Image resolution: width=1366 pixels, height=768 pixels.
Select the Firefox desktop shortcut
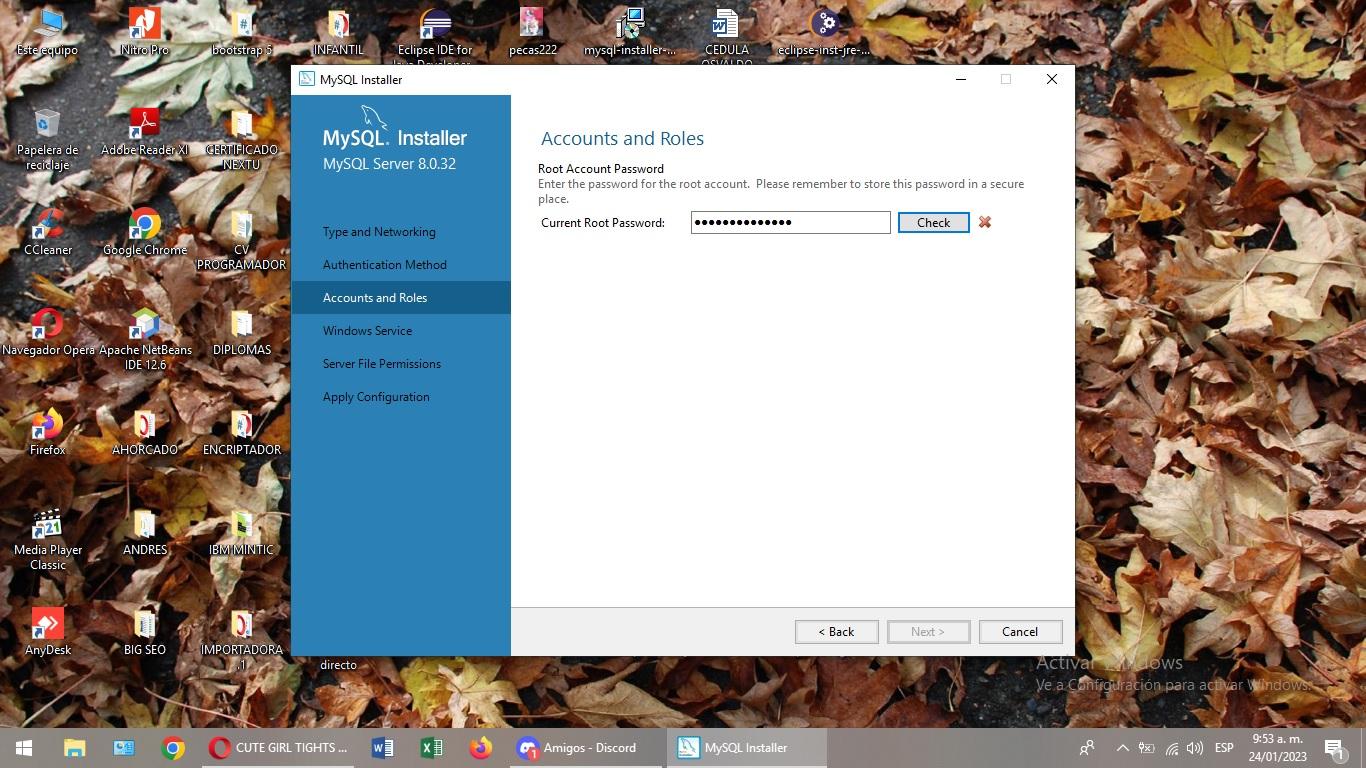[47, 432]
